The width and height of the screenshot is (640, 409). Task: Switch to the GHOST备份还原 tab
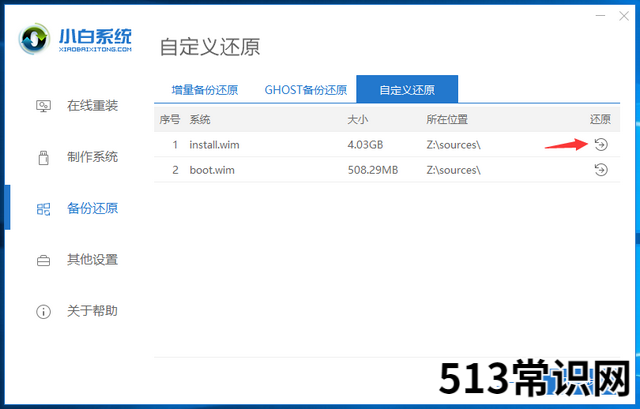click(306, 90)
